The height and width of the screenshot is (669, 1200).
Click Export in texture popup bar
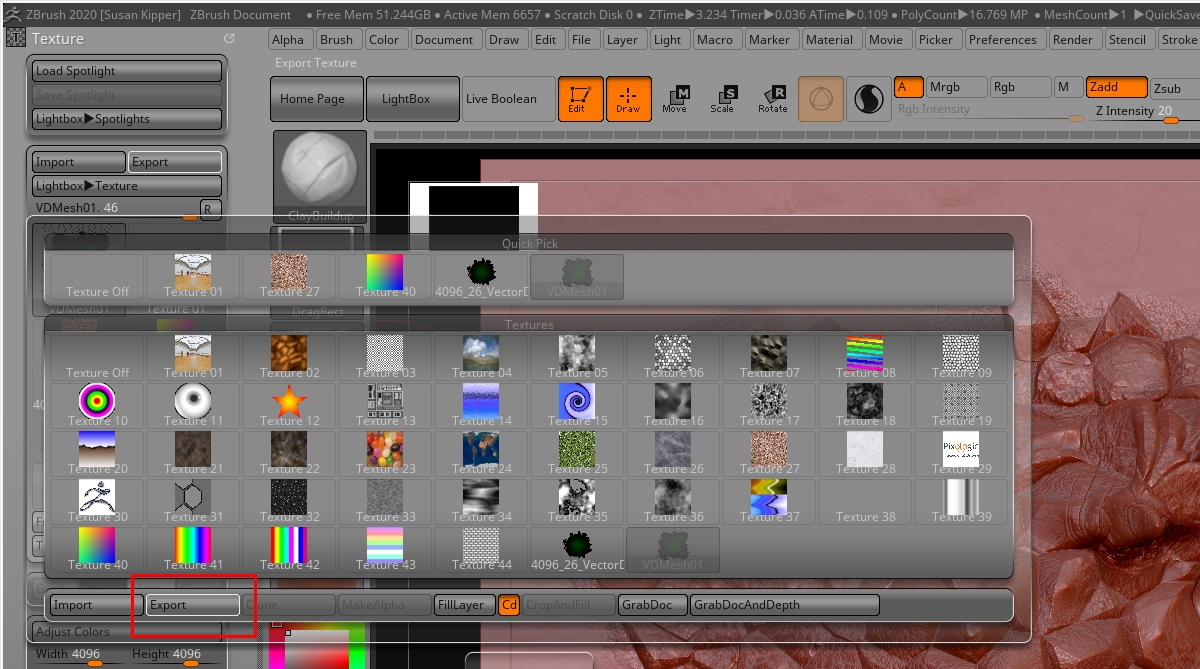click(x=193, y=605)
